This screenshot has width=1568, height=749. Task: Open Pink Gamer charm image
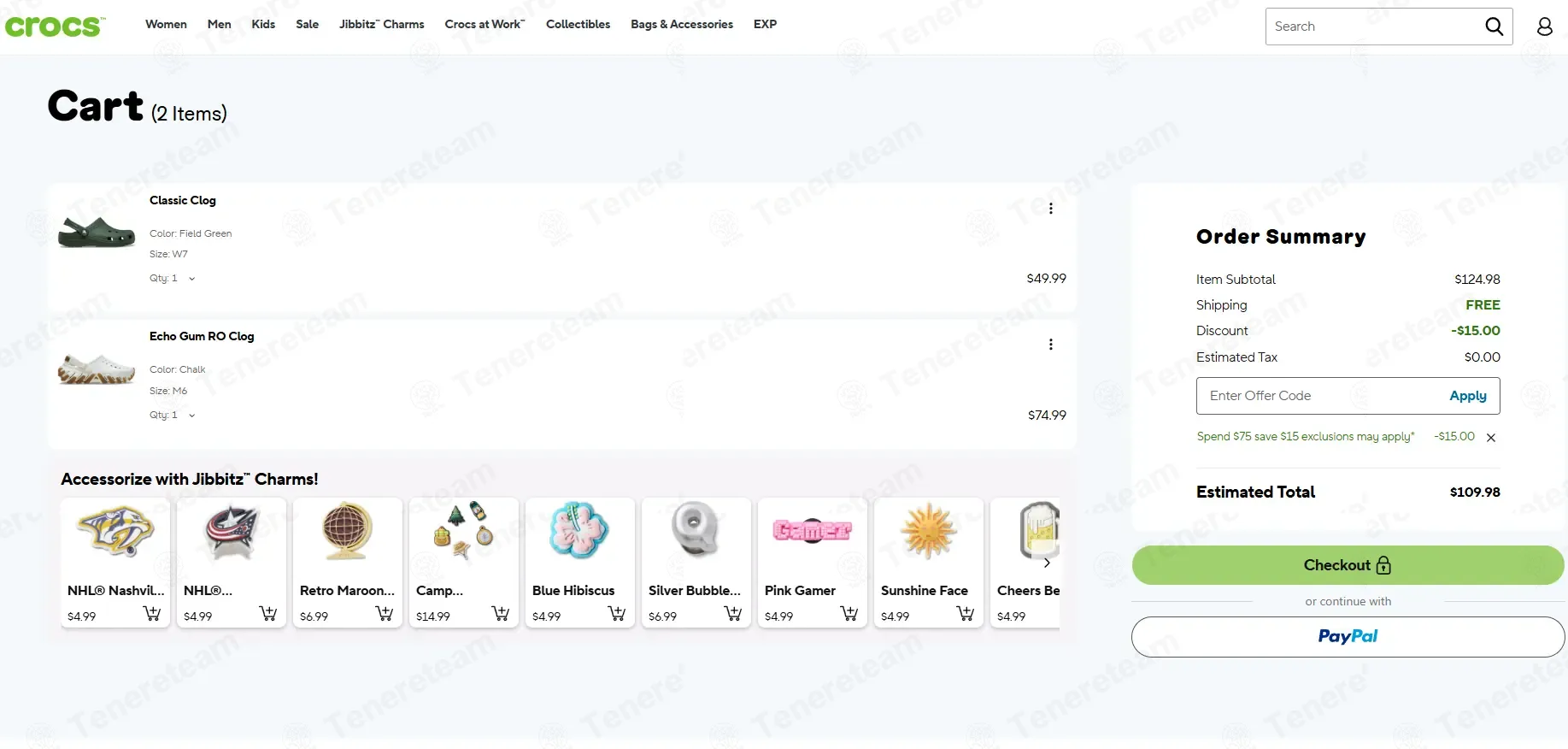click(812, 530)
